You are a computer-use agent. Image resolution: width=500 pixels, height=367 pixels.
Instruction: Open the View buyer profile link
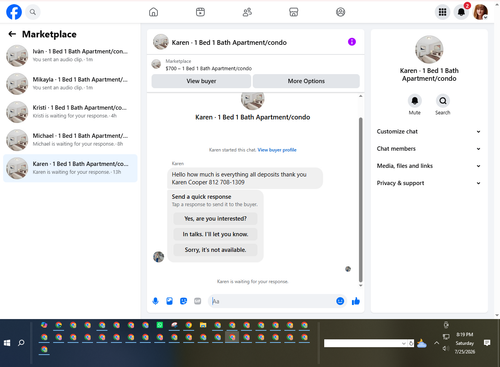pyautogui.click(x=277, y=150)
